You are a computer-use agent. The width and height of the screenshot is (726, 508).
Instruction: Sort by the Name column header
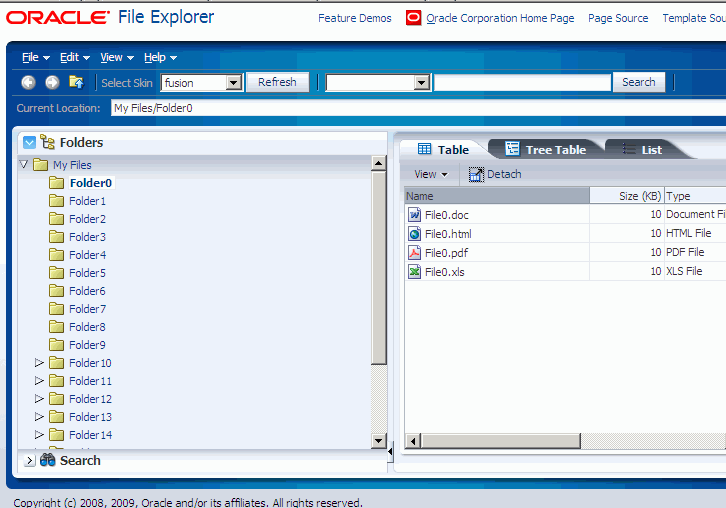click(497, 196)
